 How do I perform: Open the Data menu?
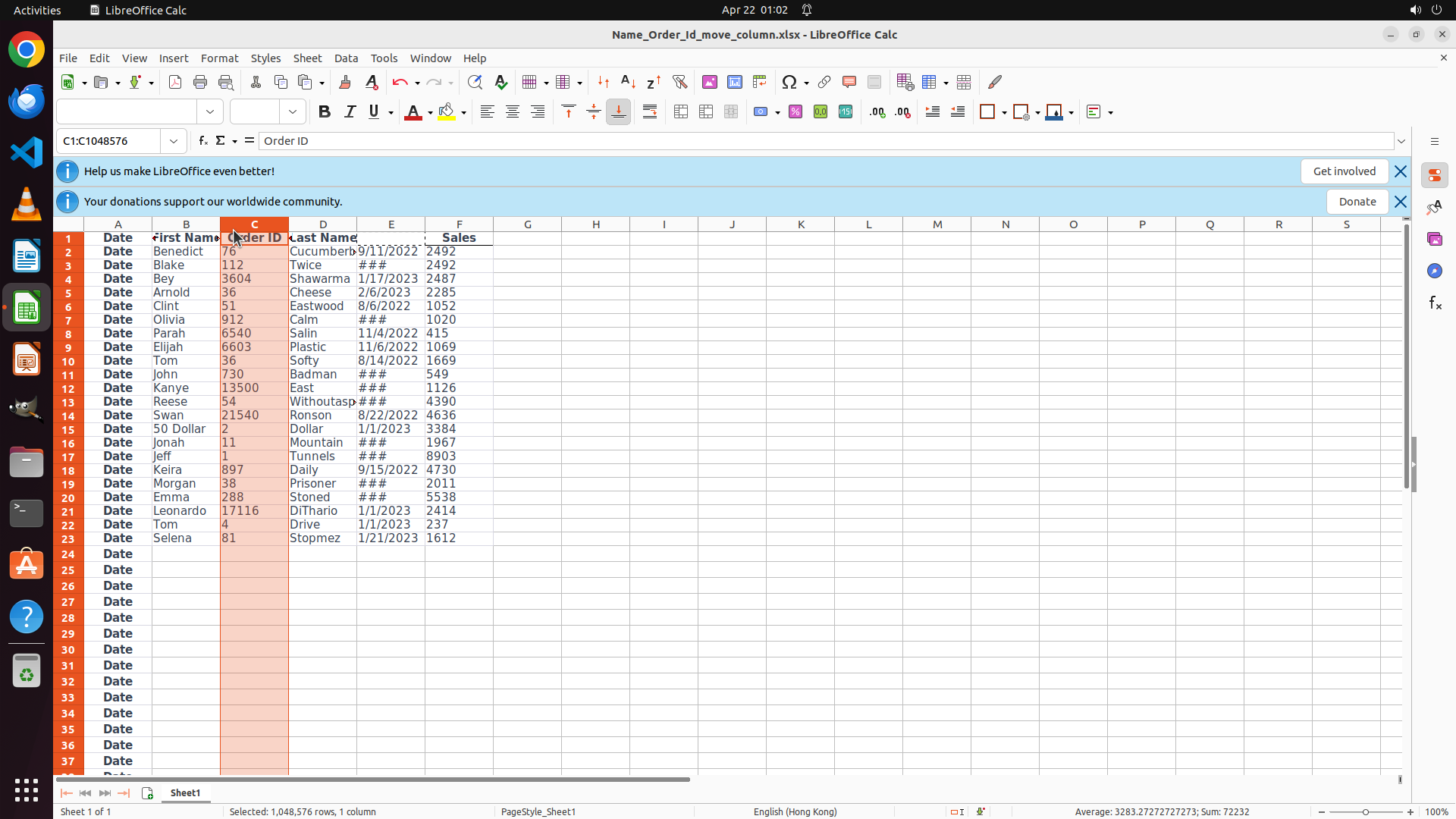pos(346,58)
